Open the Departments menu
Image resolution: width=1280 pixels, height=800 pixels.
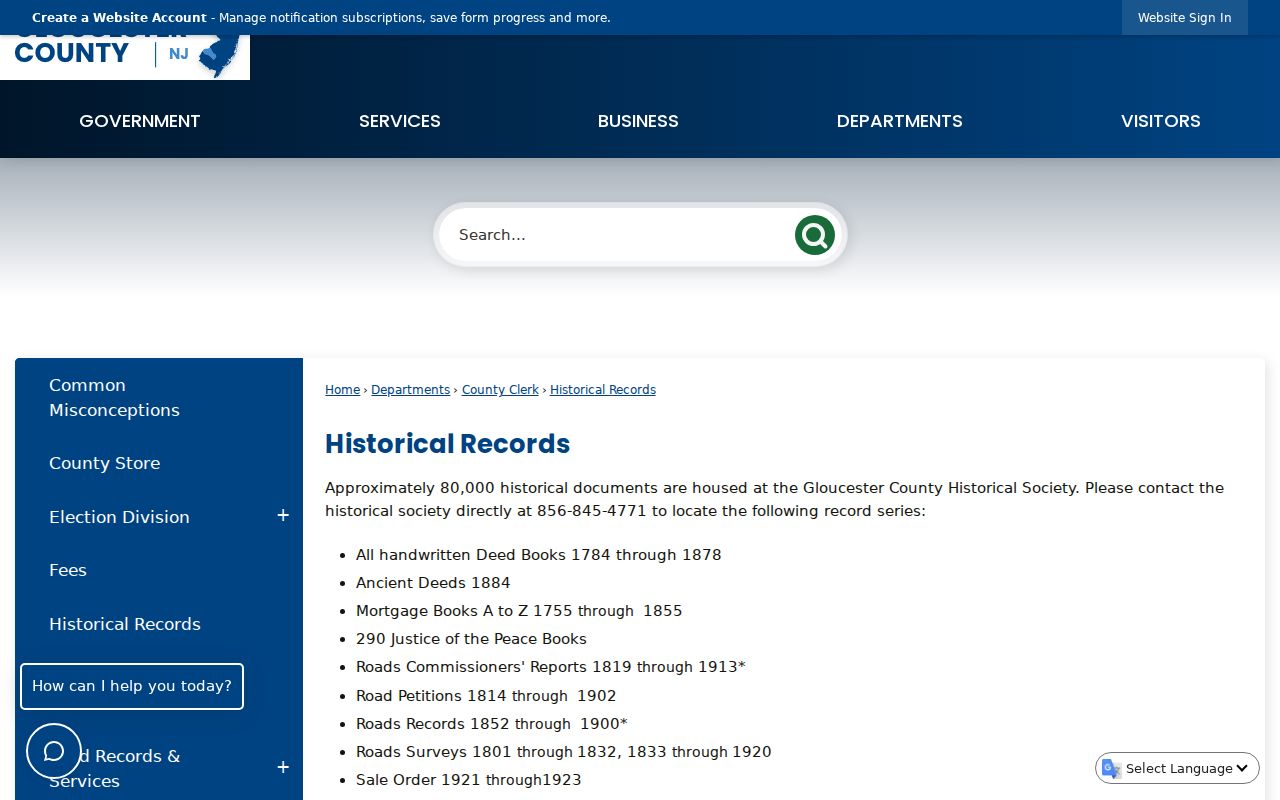pos(899,121)
